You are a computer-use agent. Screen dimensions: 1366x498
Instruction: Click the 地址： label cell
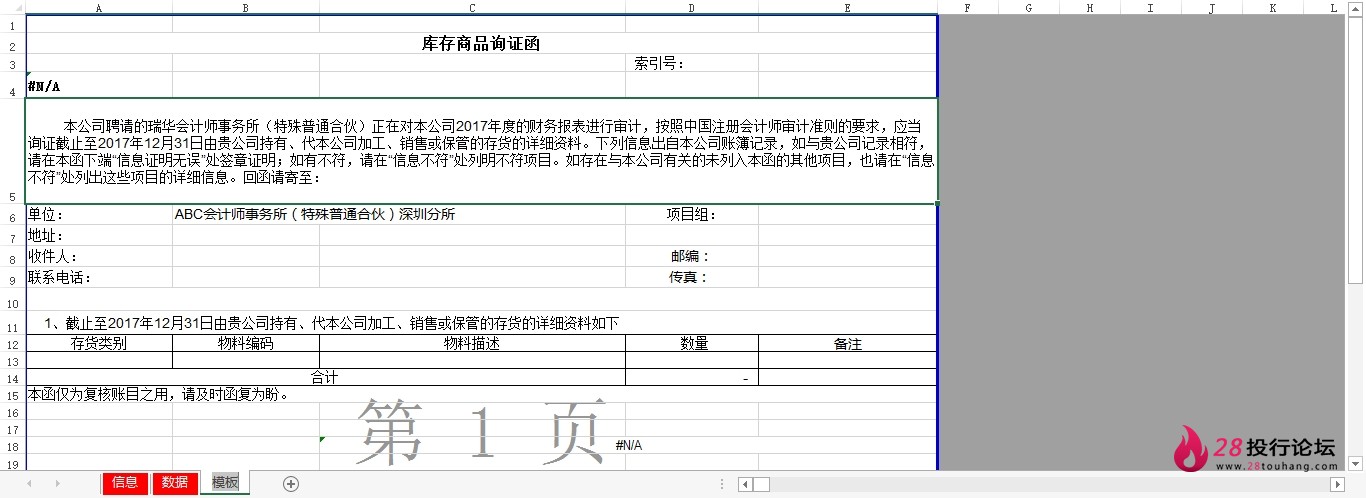(x=99, y=235)
